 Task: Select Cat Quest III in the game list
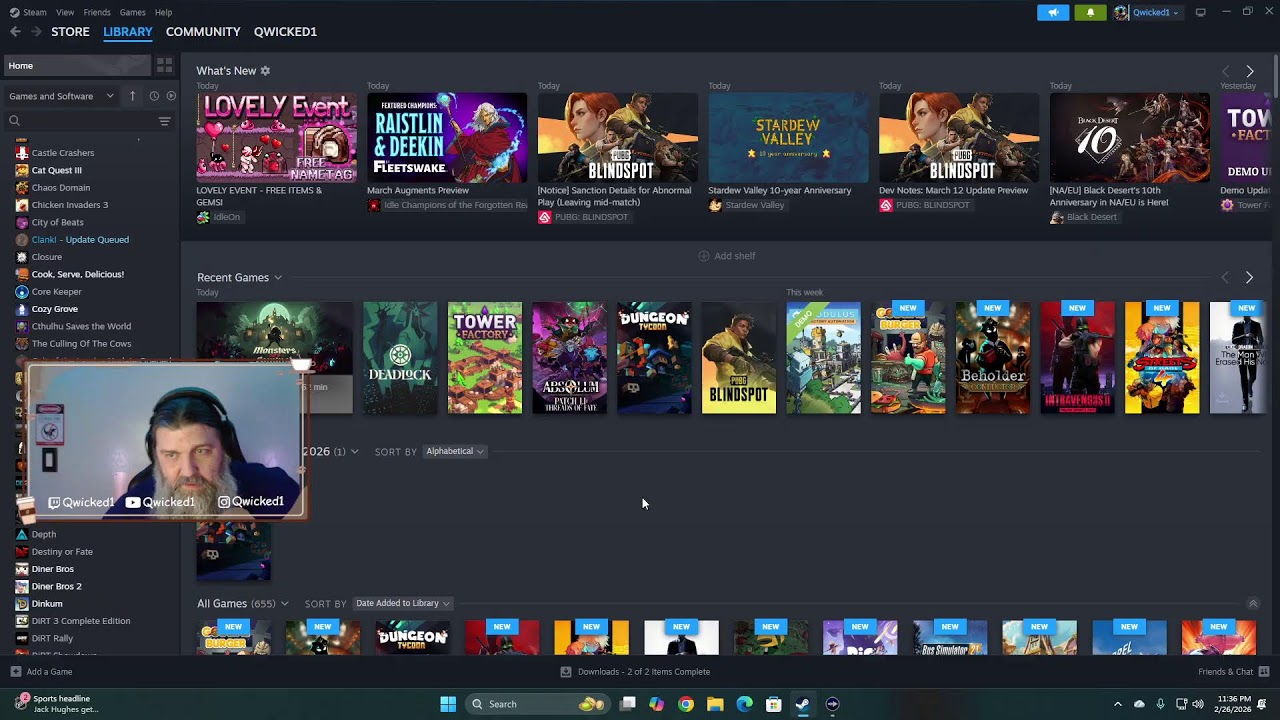56,170
